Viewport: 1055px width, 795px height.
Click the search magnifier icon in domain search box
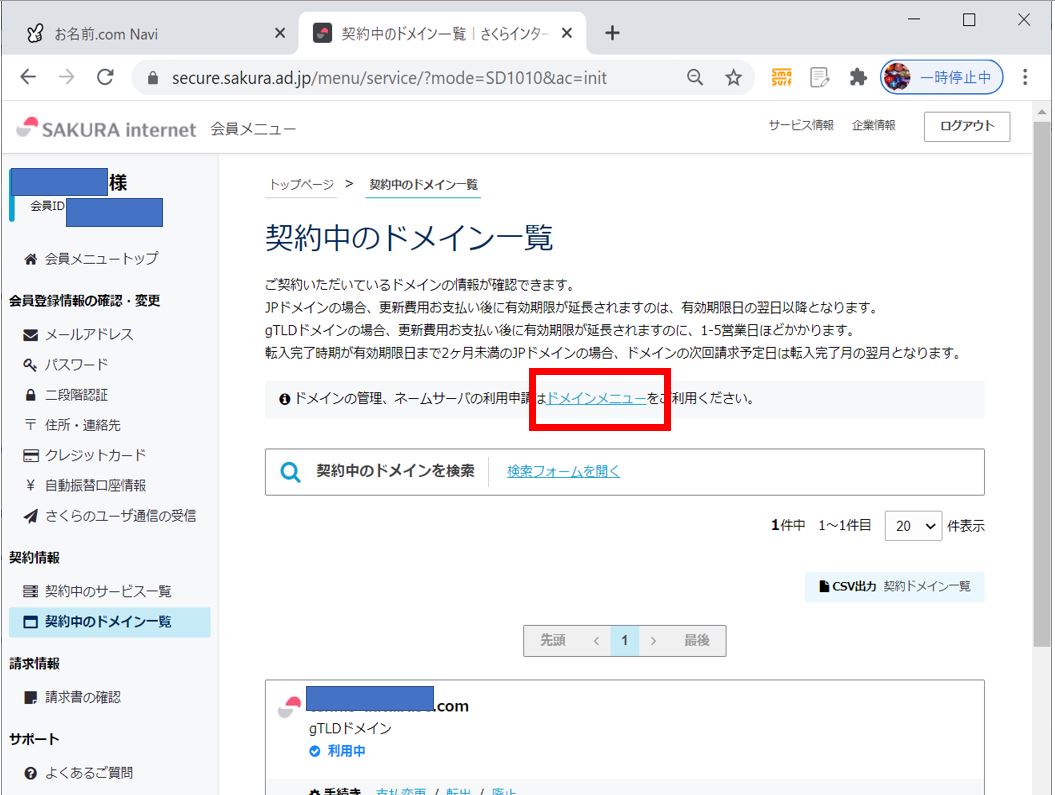[x=290, y=471]
